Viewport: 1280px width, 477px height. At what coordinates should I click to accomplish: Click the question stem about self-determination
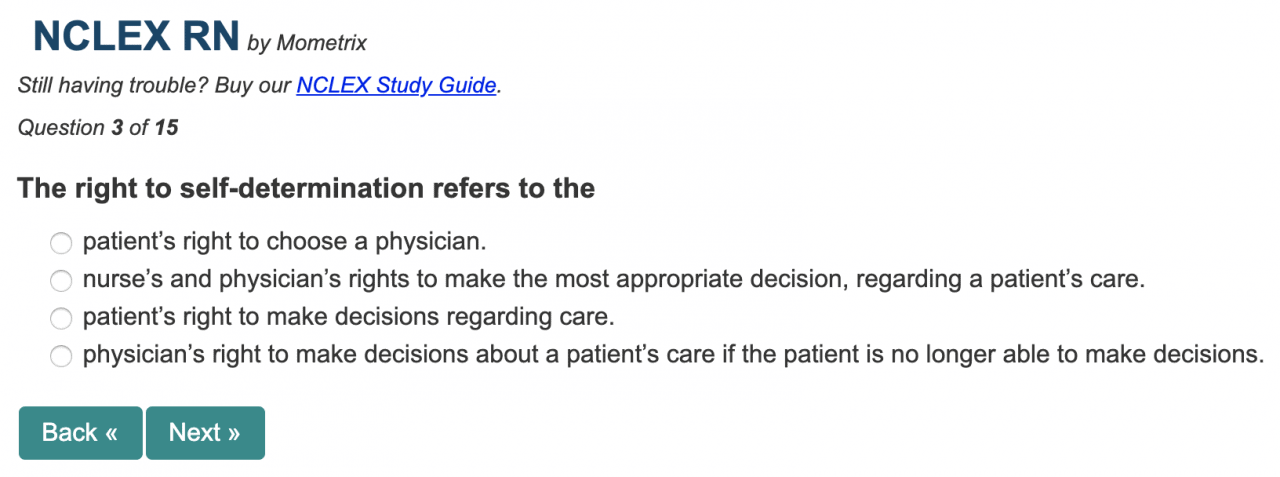[306, 188]
